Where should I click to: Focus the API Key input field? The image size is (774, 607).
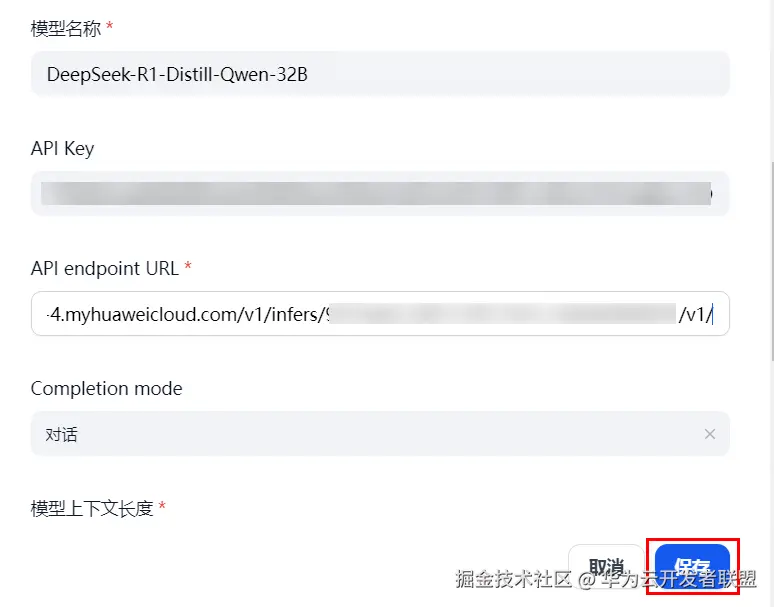point(380,193)
